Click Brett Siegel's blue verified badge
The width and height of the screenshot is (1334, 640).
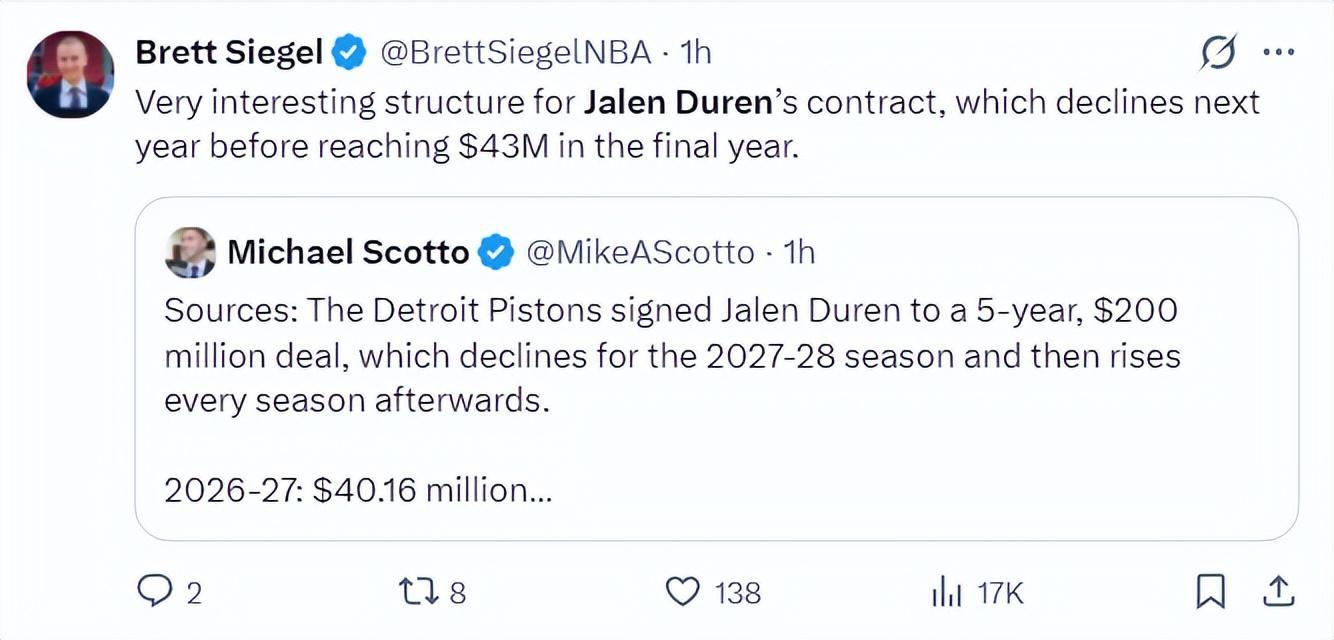[x=348, y=52]
